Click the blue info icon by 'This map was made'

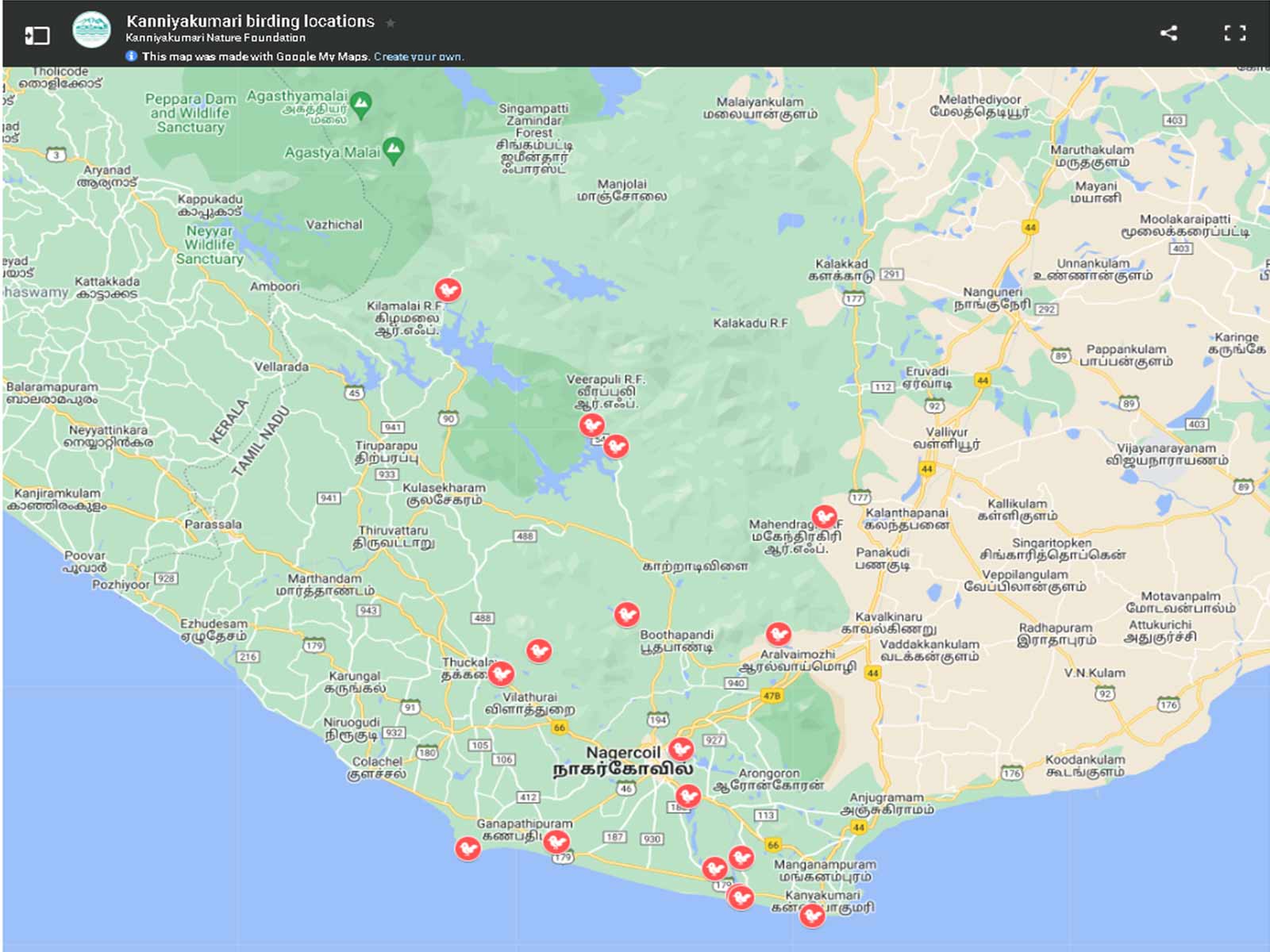(132, 56)
